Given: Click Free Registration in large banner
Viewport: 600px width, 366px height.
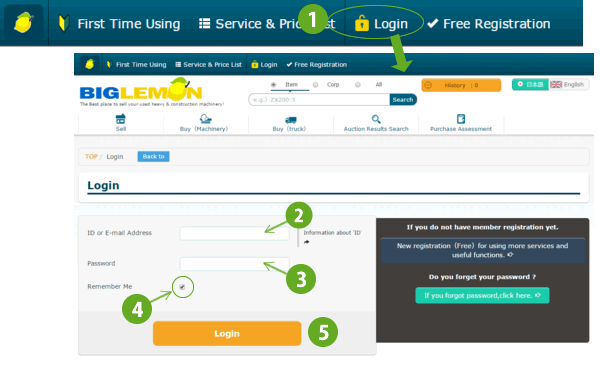Looking at the screenshot, I should (x=489, y=24).
